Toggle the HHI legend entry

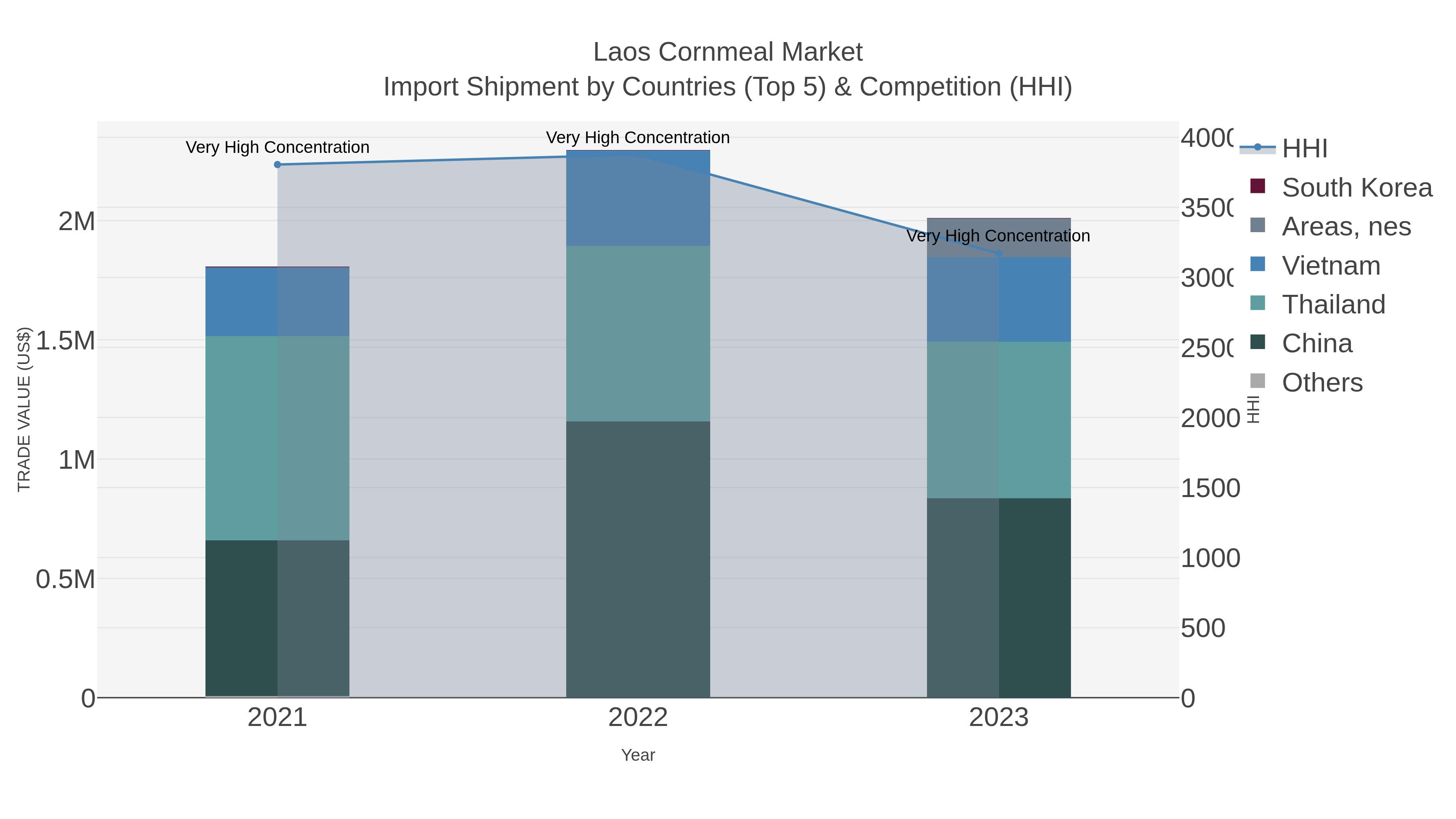tap(1283, 149)
